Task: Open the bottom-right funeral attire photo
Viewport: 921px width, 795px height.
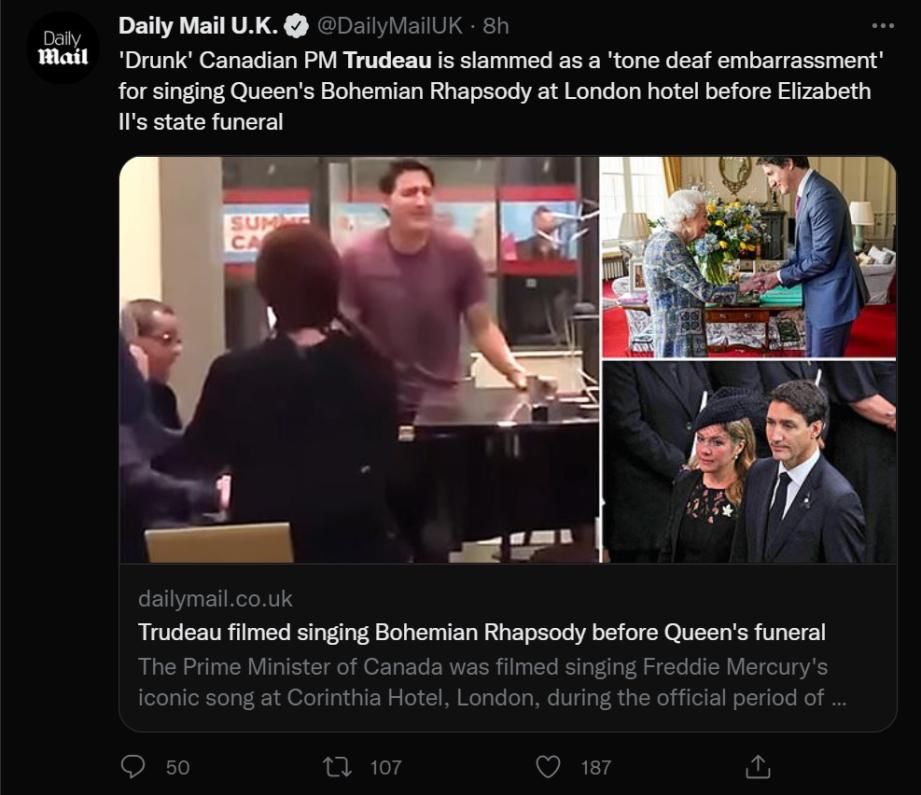Action: pos(748,462)
